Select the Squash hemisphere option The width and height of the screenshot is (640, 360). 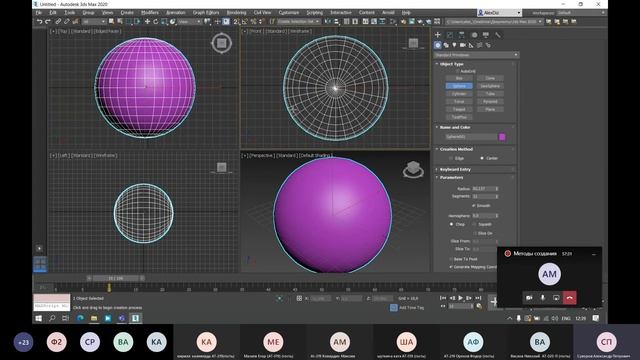[474, 224]
